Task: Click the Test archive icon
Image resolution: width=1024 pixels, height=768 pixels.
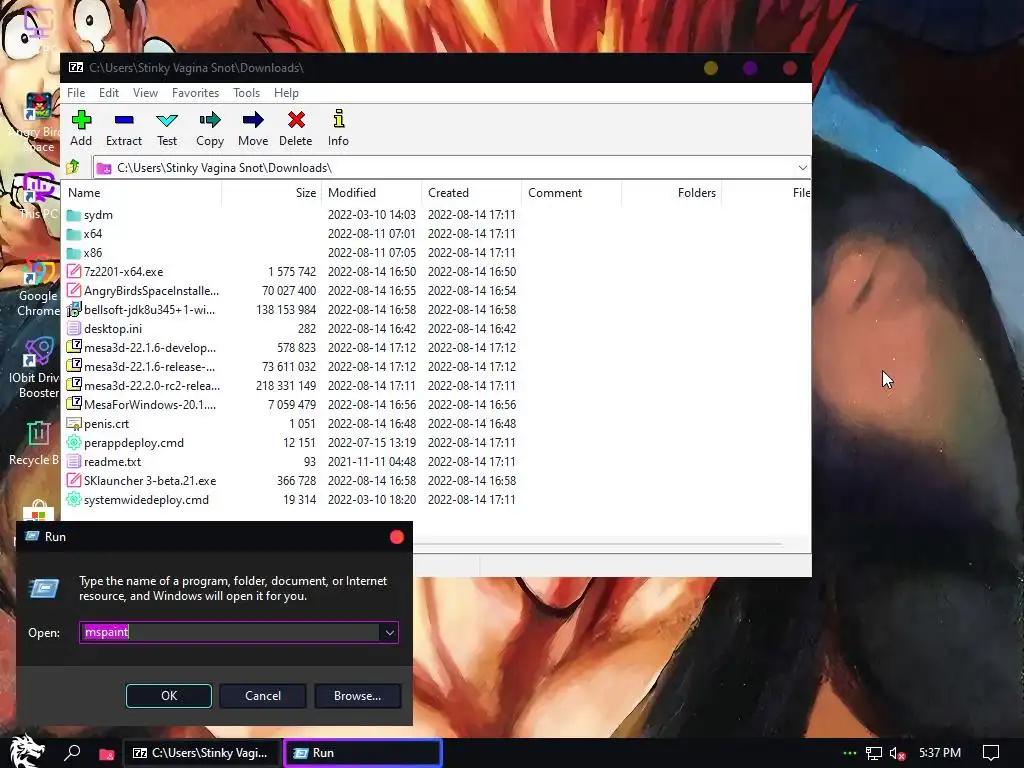Action: 167,120
